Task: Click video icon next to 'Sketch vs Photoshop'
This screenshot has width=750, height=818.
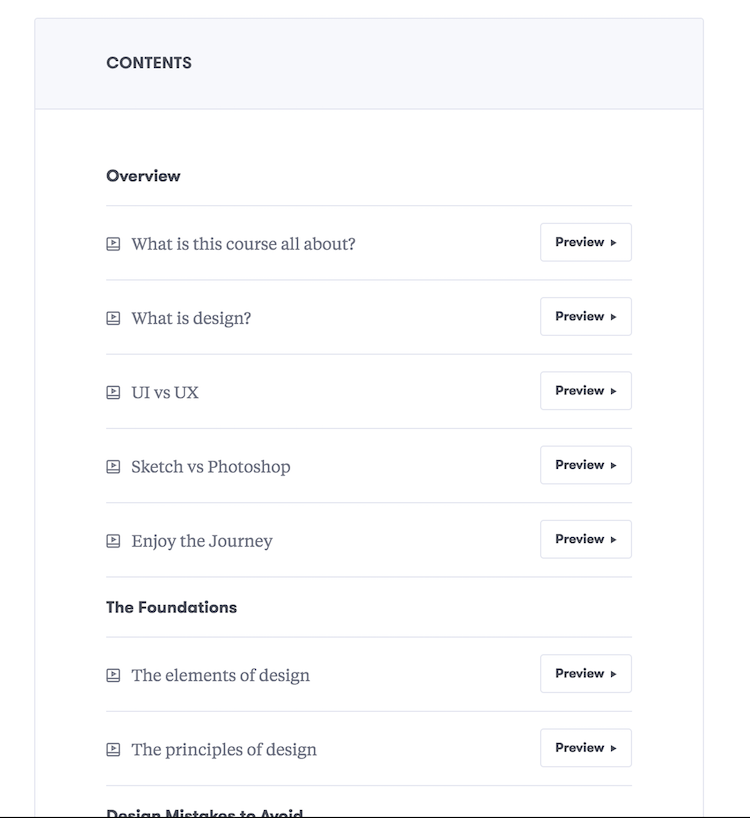Action: 113,466
